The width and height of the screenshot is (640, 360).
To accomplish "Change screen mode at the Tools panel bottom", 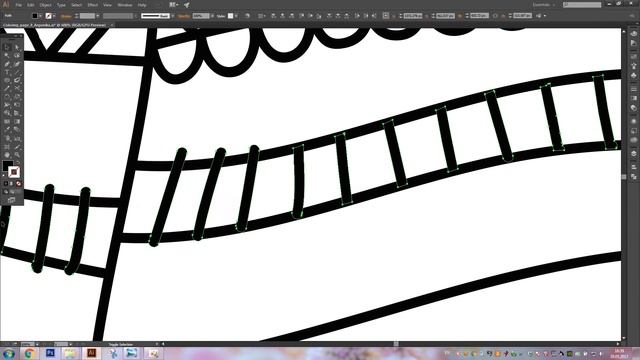I will point(11,200).
